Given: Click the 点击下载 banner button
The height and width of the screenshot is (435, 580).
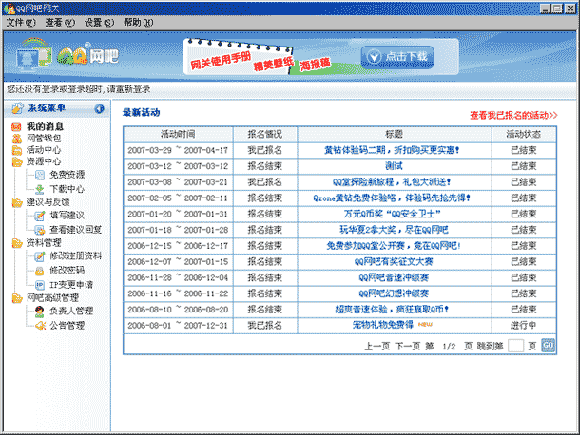Looking at the screenshot, I should pos(397,57).
